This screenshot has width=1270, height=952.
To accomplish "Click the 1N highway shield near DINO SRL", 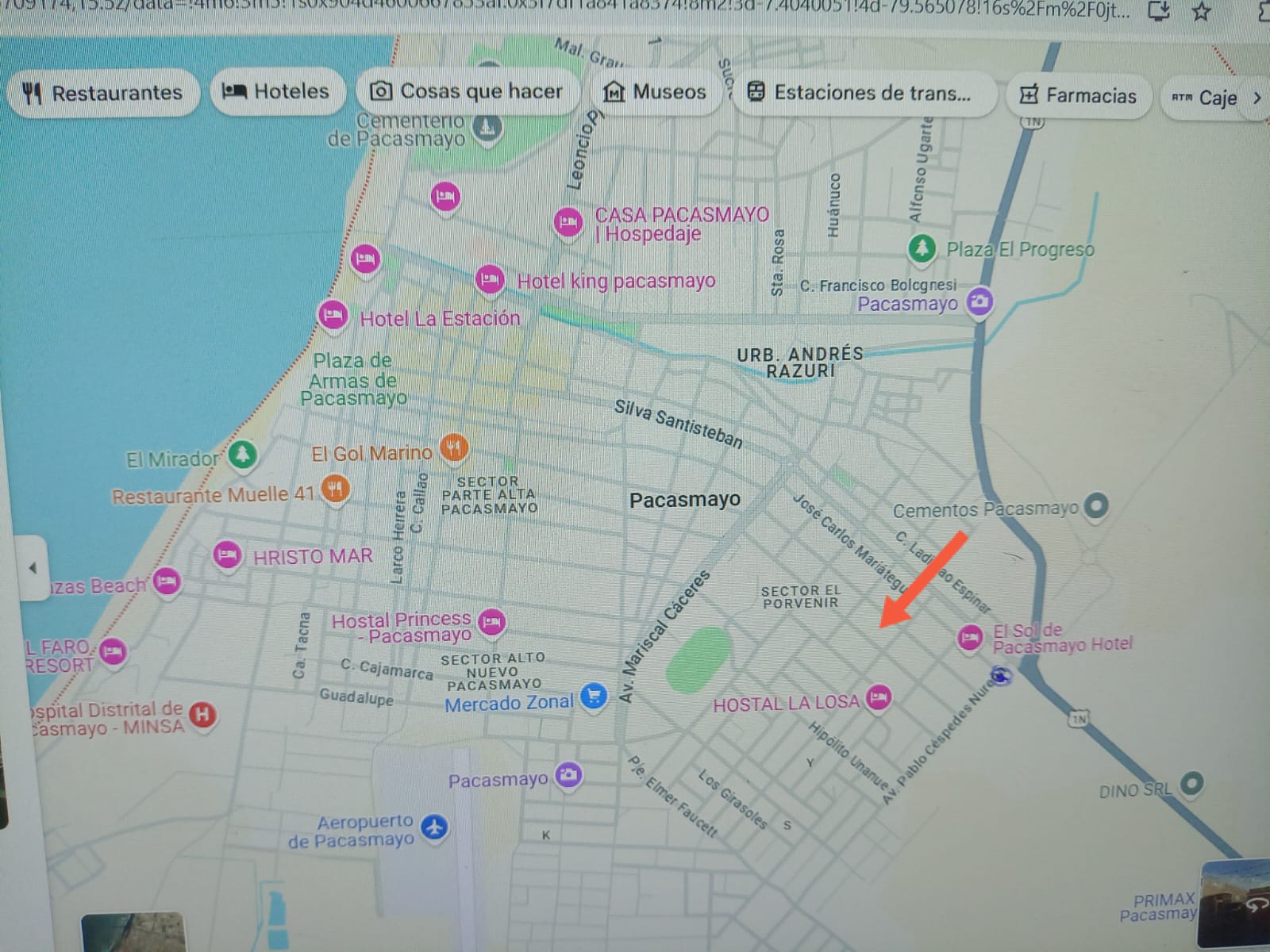I will point(1078,719).
